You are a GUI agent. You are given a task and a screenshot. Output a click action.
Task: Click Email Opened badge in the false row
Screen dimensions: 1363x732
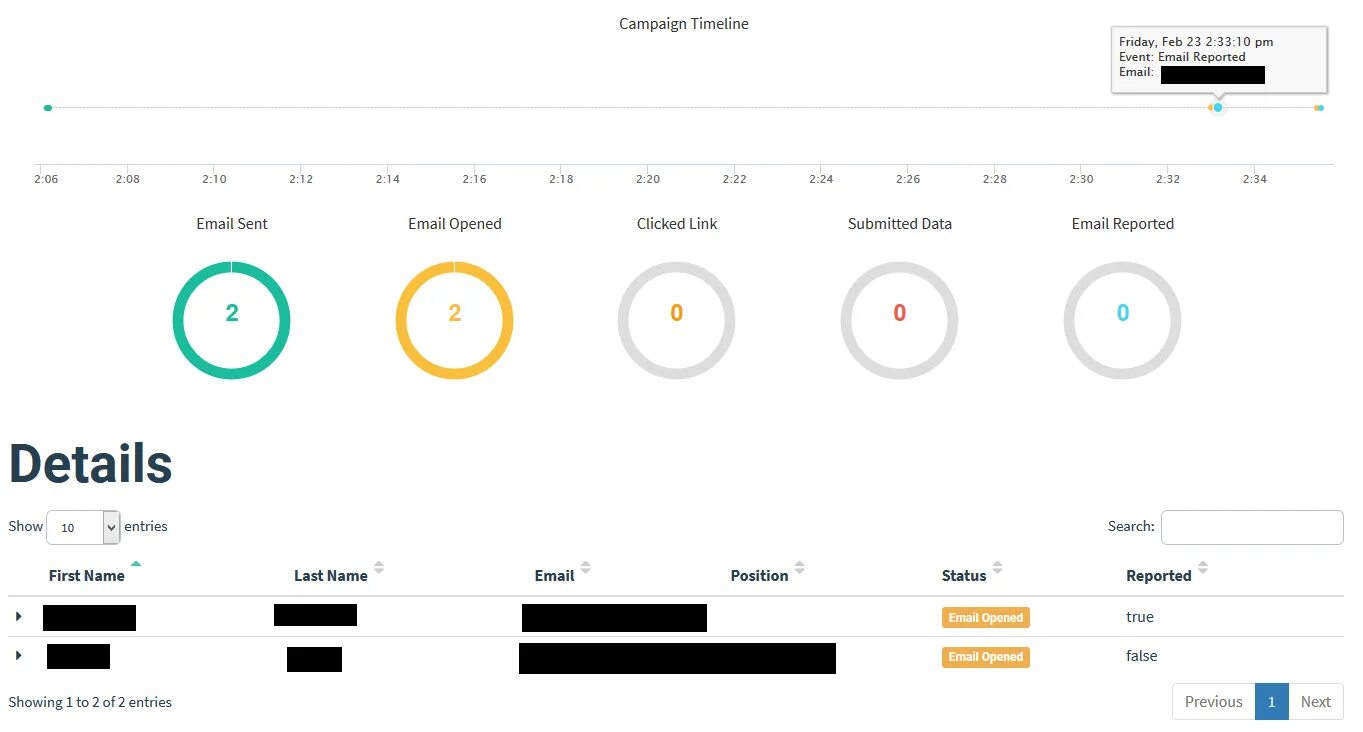(985, 657)
